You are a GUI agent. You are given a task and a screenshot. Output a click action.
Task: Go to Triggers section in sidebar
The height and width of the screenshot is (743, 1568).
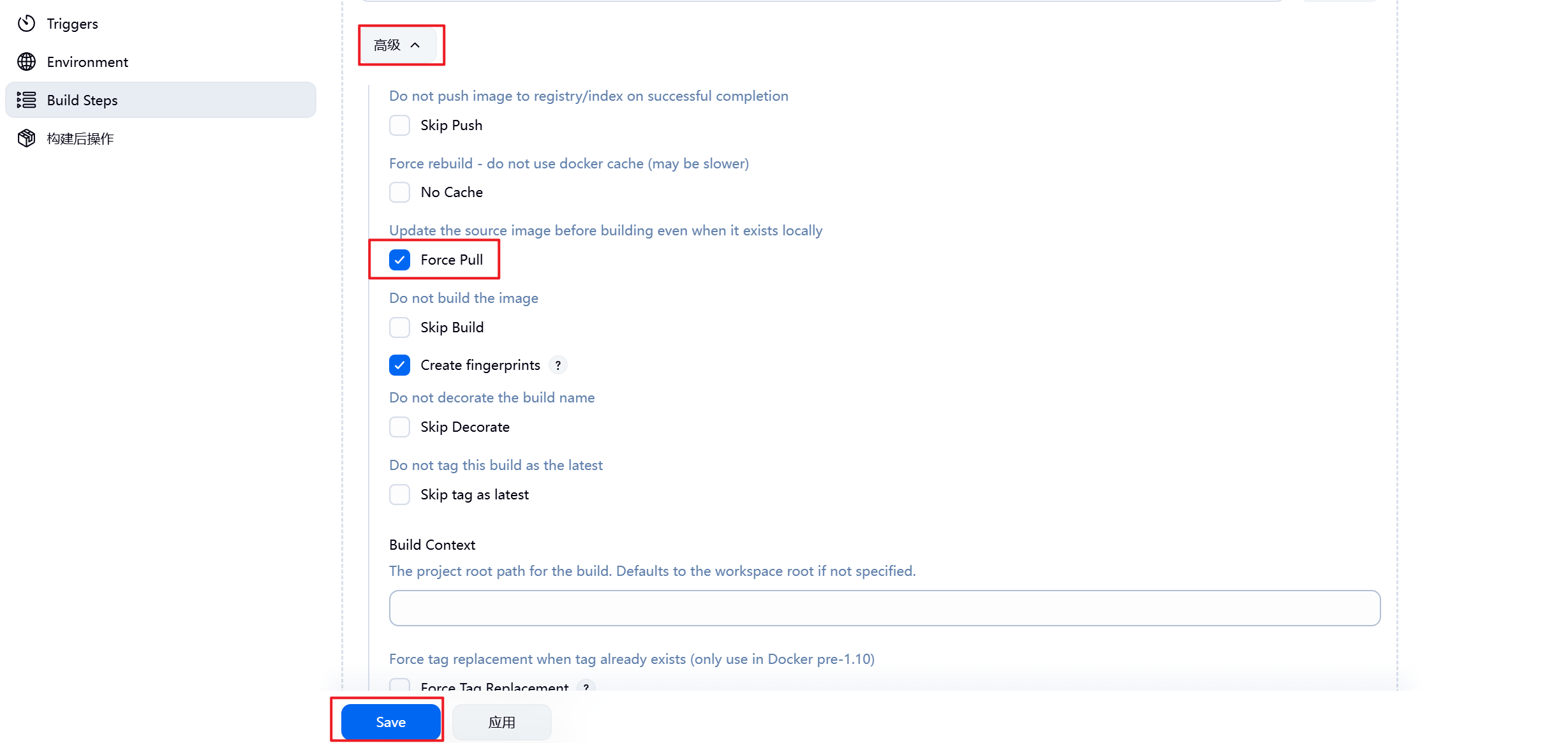[72, 24]
